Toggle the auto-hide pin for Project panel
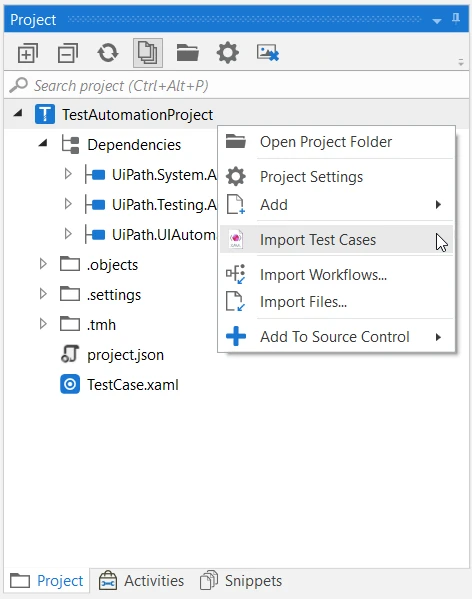The image size is (472, 599). pyautogui.click(x=456, y=19)
